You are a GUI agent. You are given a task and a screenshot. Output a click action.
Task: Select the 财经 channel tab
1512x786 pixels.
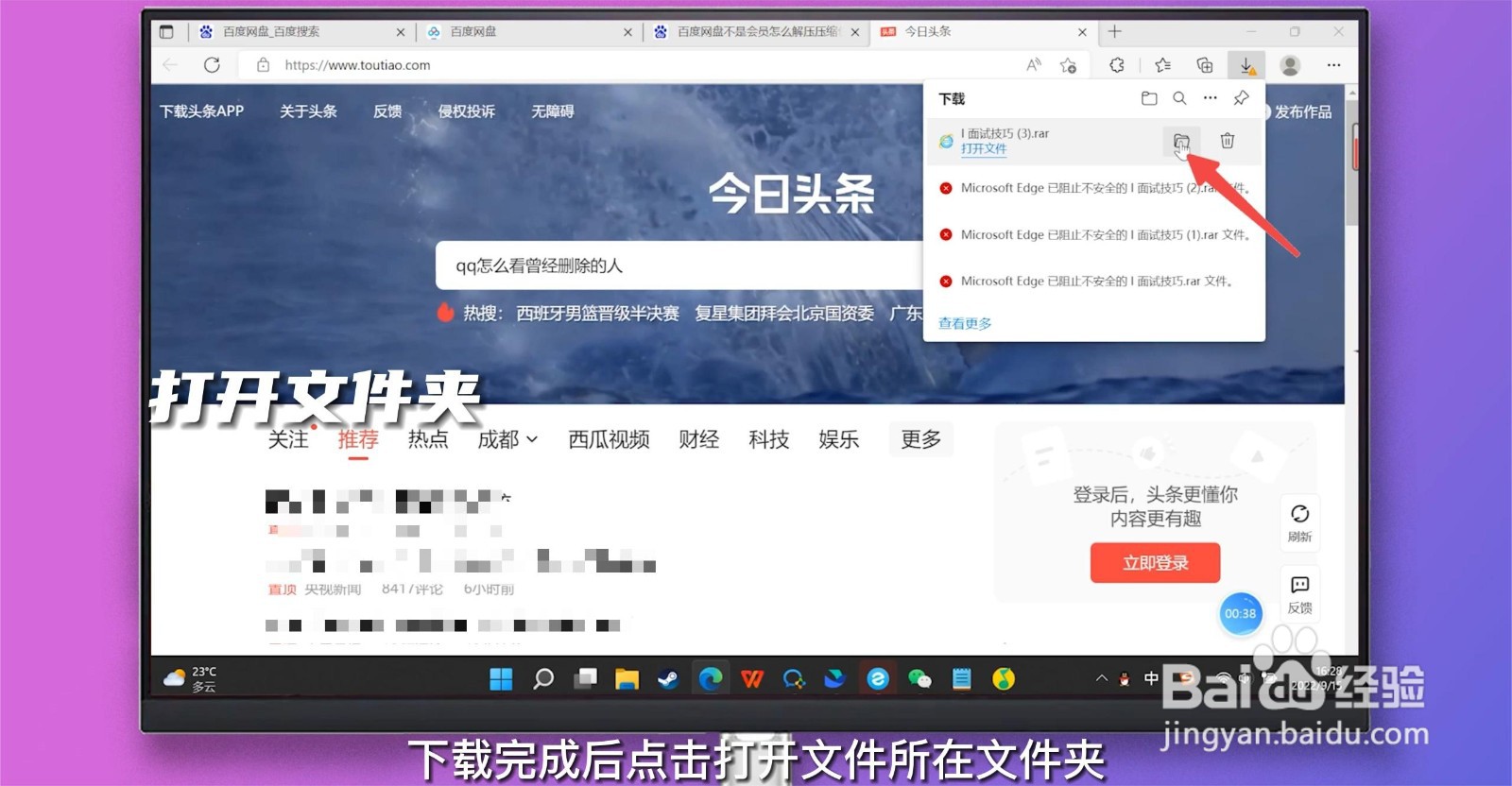pyautogui.click(x=699, y=439)
